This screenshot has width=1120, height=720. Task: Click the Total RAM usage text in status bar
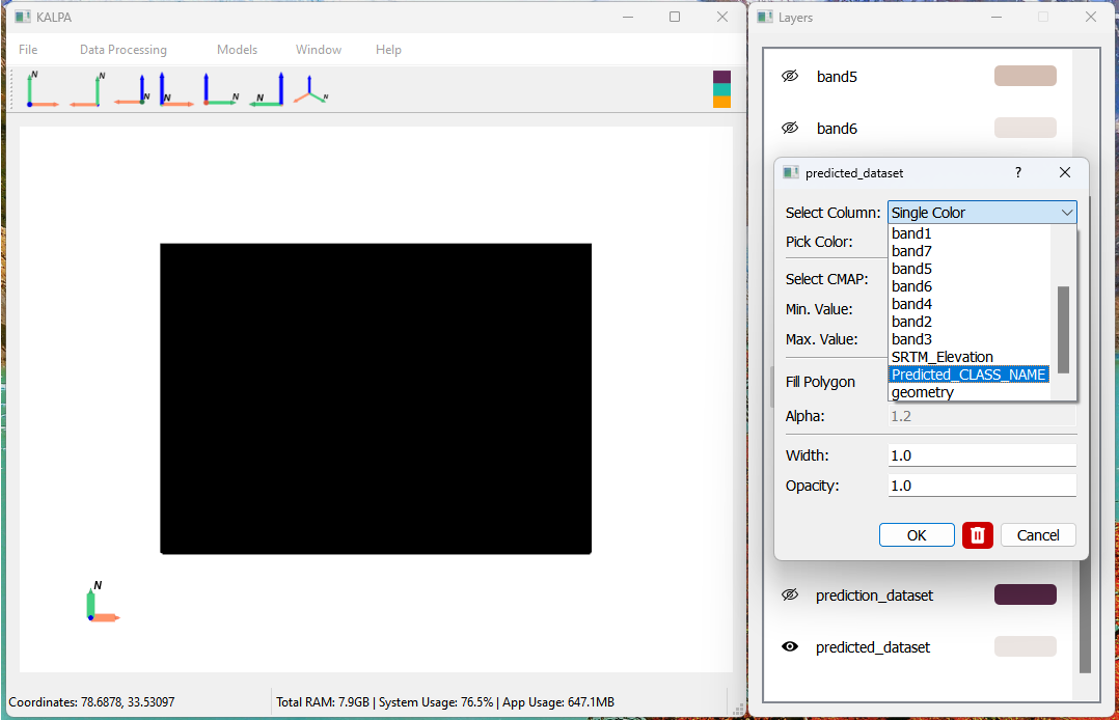[x=445, y=702]
